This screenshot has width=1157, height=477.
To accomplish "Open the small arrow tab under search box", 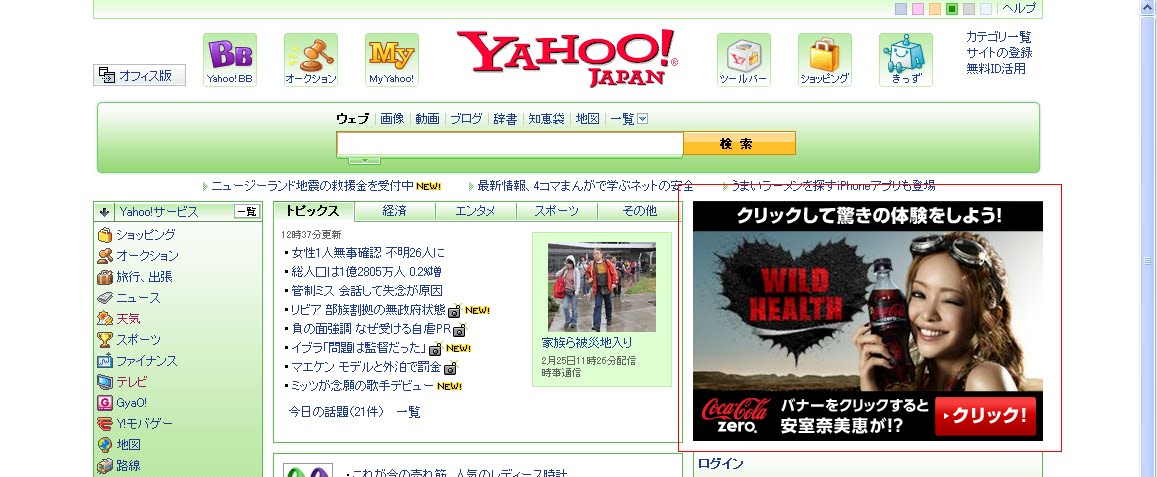I will pos(365,159).
